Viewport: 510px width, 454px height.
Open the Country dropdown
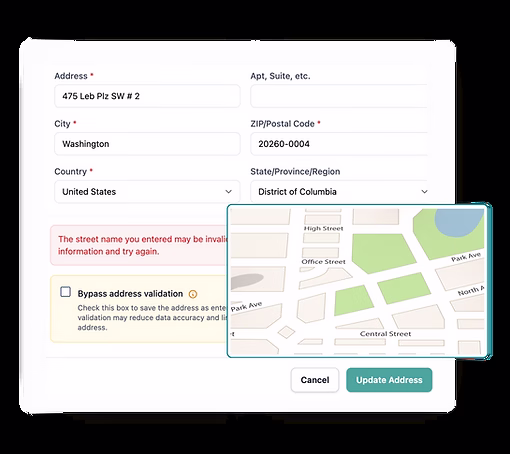[147, 192]
